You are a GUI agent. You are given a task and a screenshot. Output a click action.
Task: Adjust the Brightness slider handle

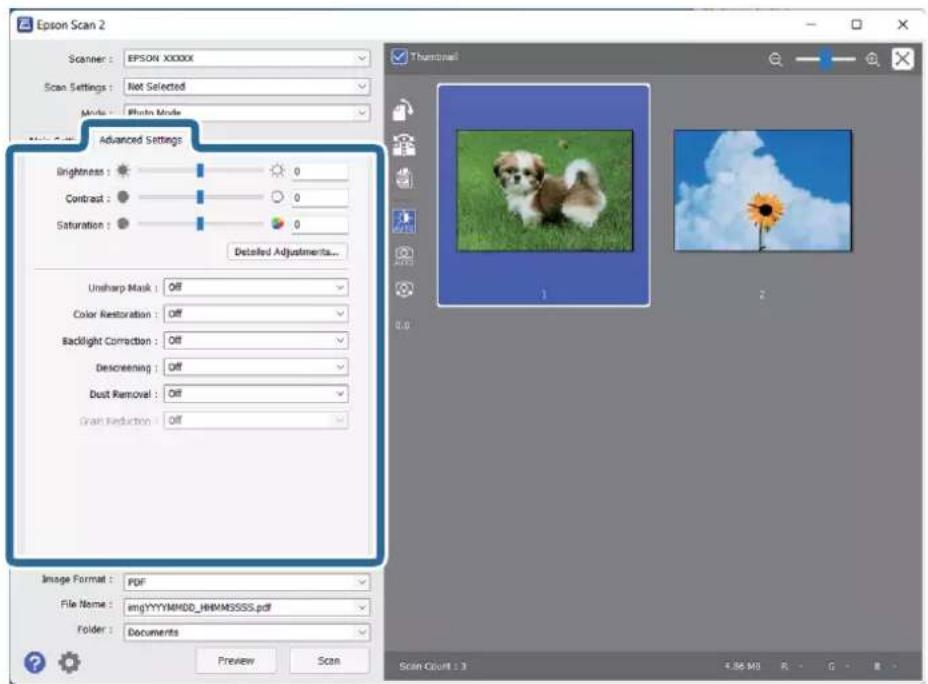pos(200,171)
